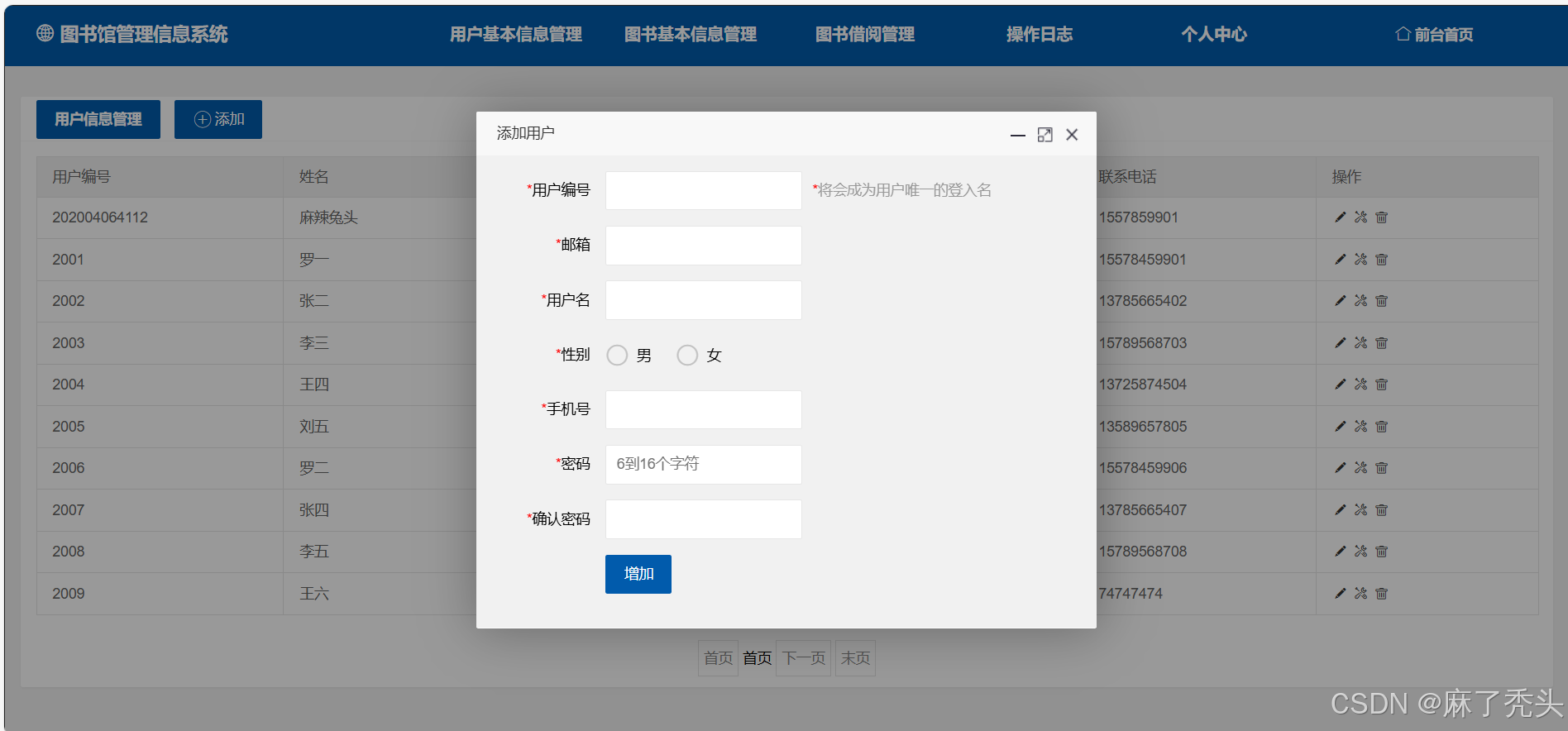Maximize the 添加用户 dialog
The width and height of the screenshot is (1568, 731).
[x=1045, y=135]
